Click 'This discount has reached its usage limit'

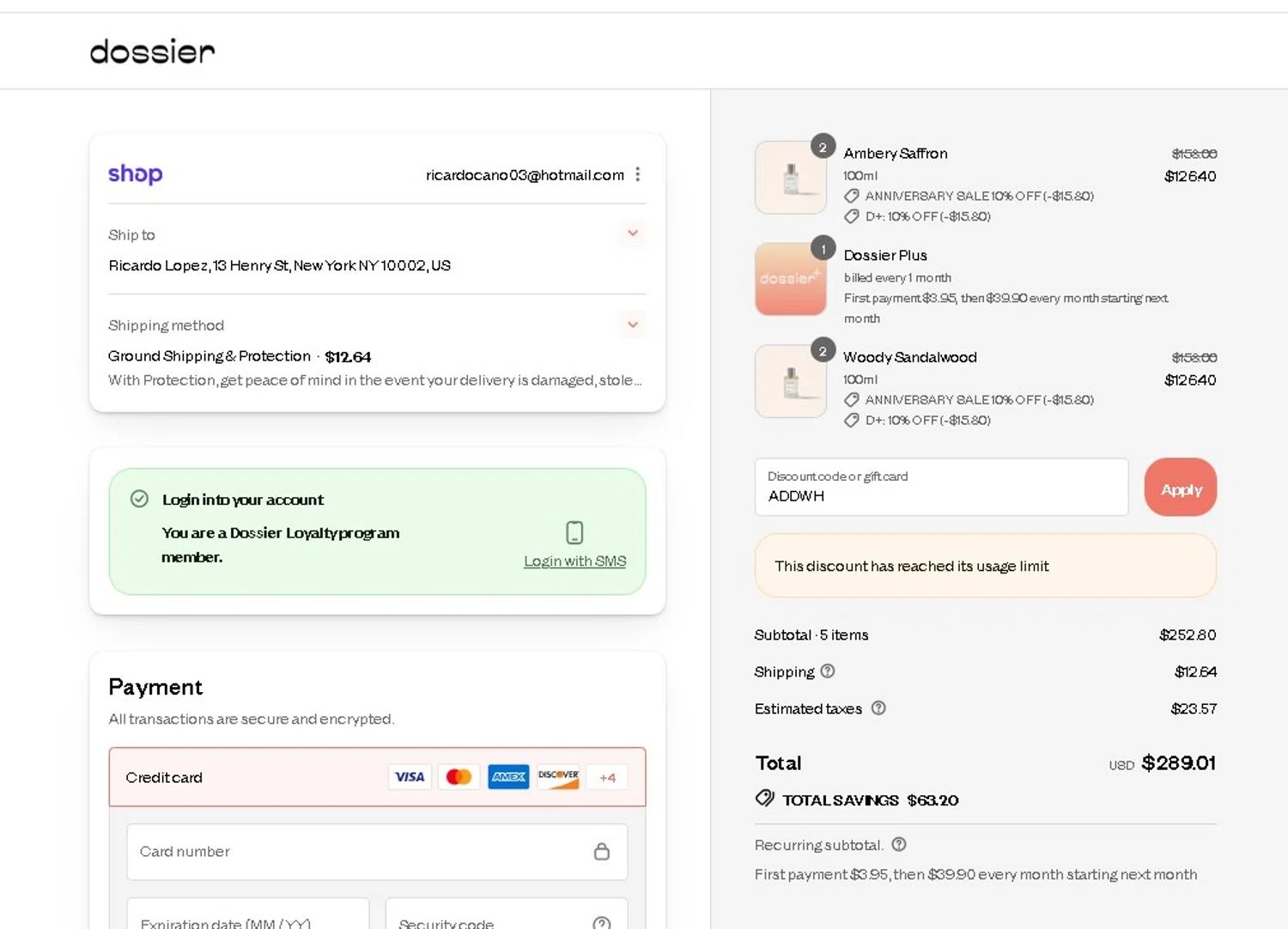click(912, 566)
